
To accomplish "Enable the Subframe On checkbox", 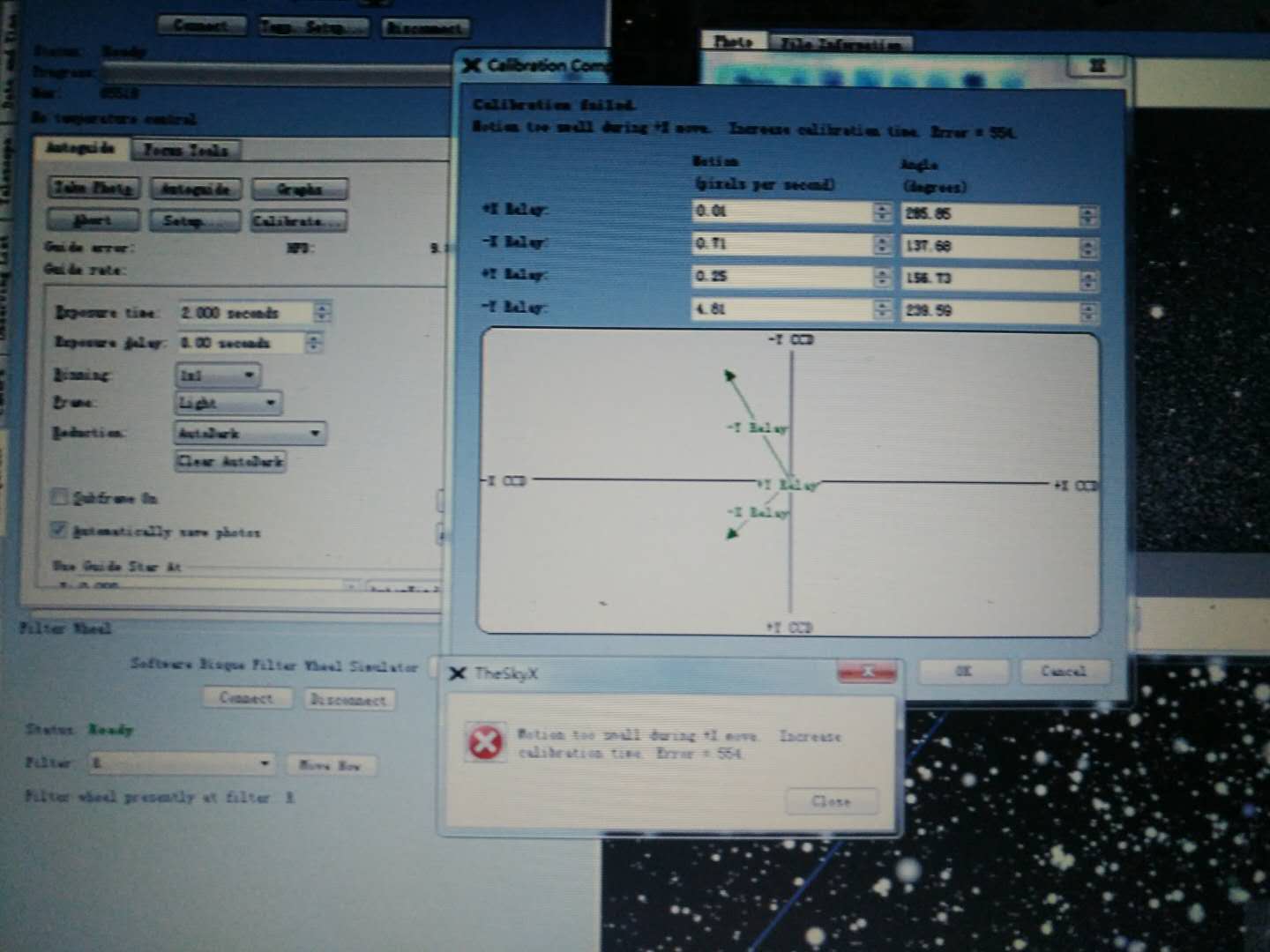I will (x=59, y=497).
